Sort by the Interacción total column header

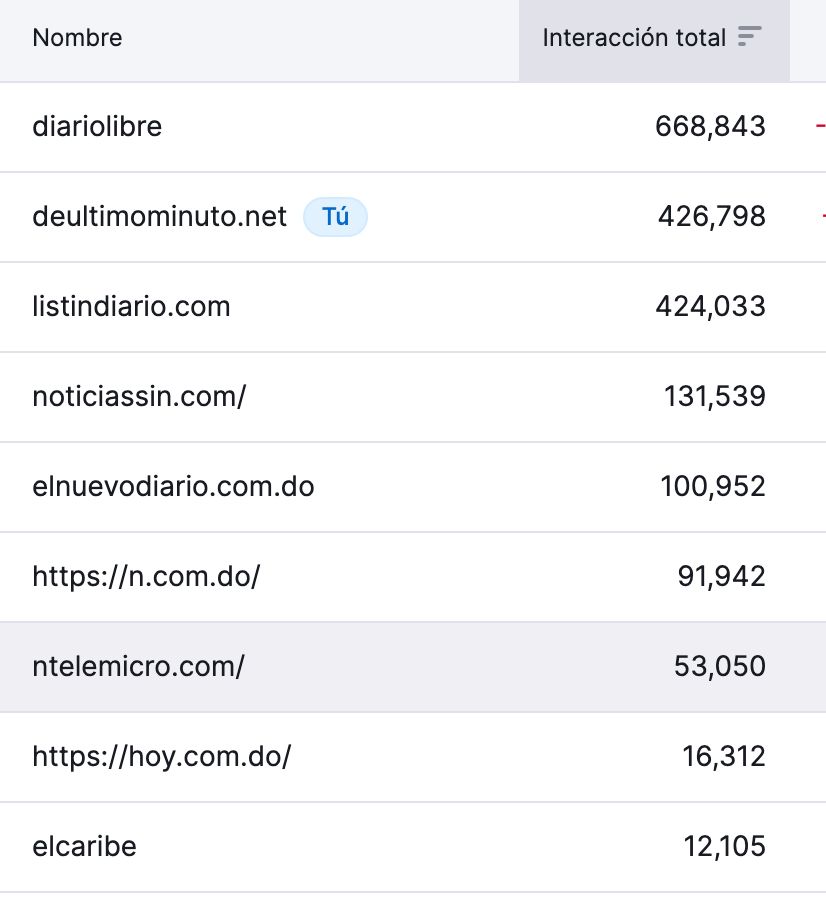(634, 38)
